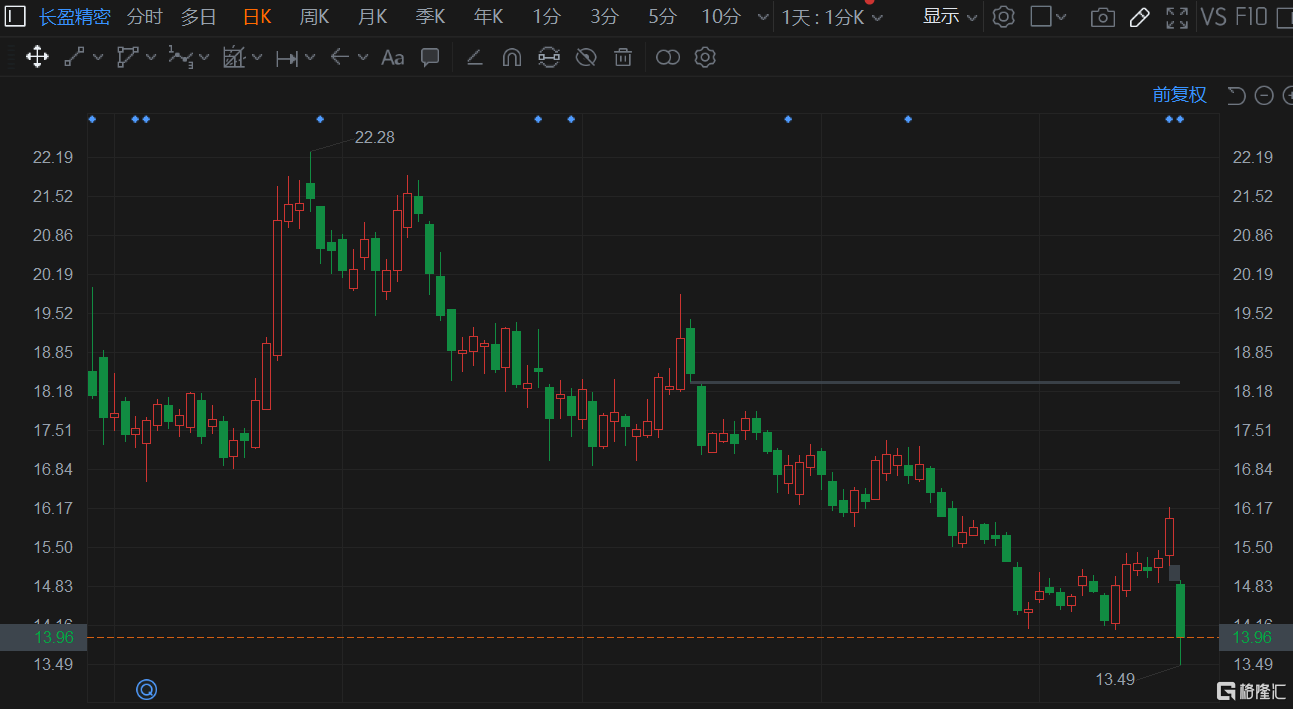Select the Aa text annotation tool
The width and height of the screenshot is (1293, 709).
click(x=393, y=58)
